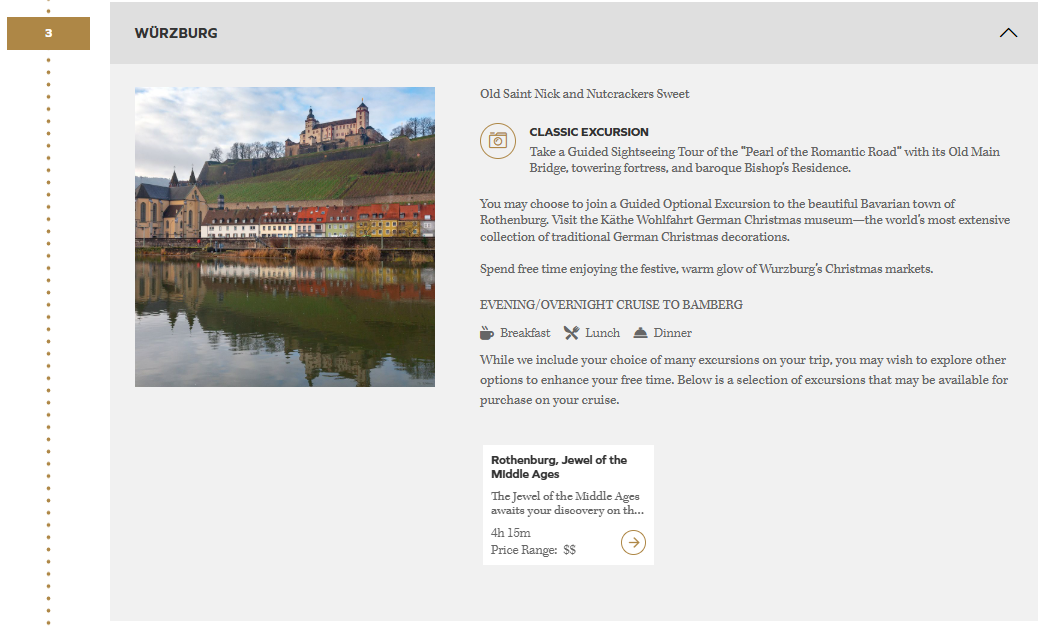Click the Lunch meal label
The width and height of the screenshot is (1043, 627).
click(602, 333)
